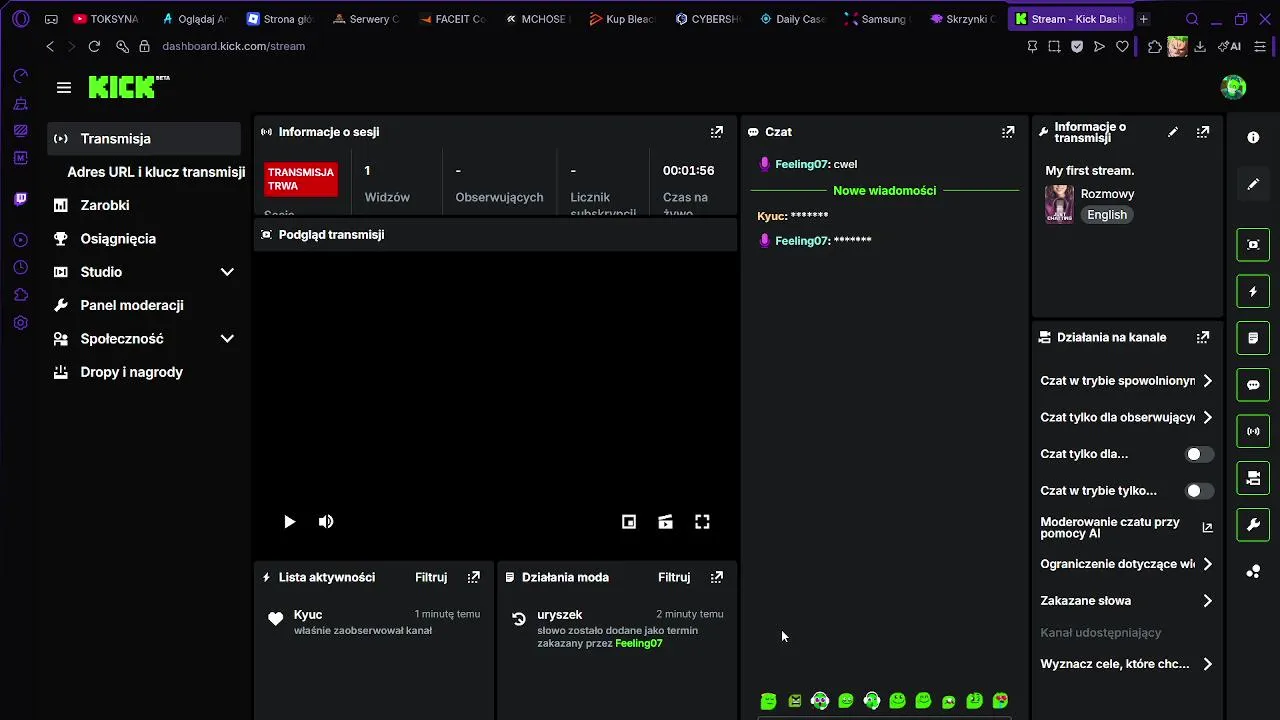Pop out the Działania moda panel
This screenshot has height=720, width=1280.
pyautogui.click(x=716, y=577)
